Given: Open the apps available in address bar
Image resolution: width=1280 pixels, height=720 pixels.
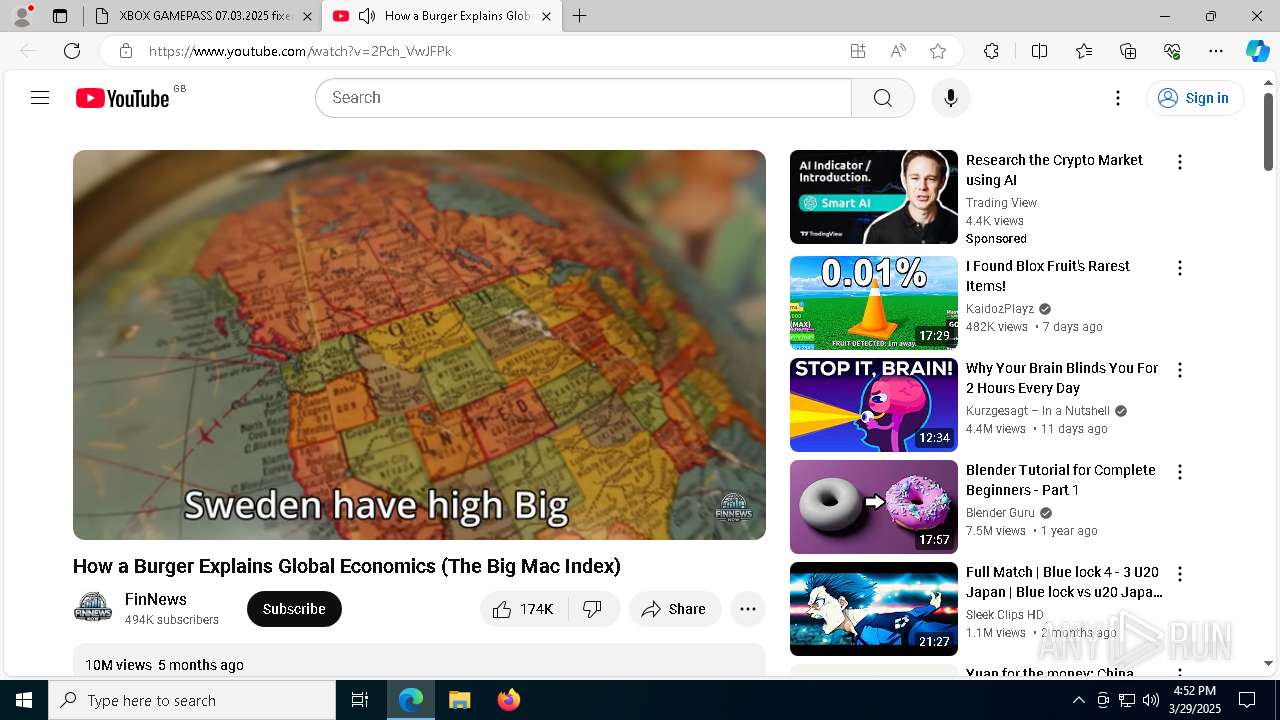Looking at the screenshot, I should 858,51.
